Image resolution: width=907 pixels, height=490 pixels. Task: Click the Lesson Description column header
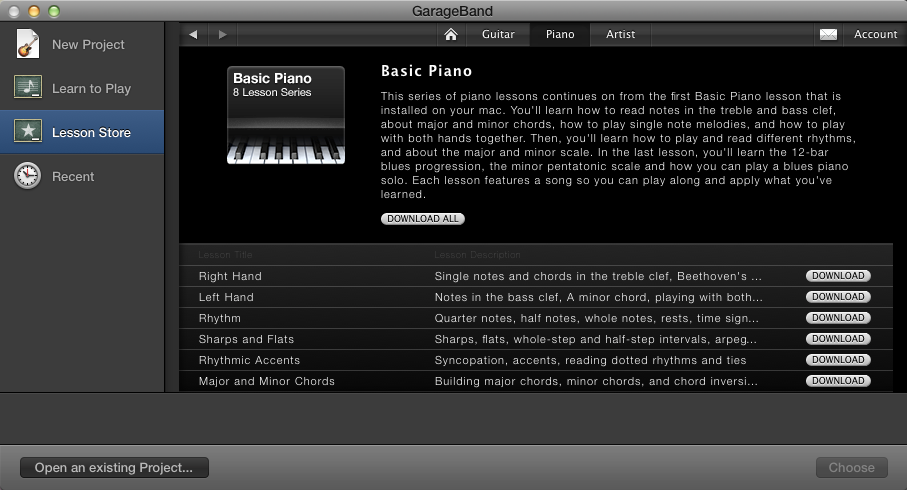click(x=477, y=255)
